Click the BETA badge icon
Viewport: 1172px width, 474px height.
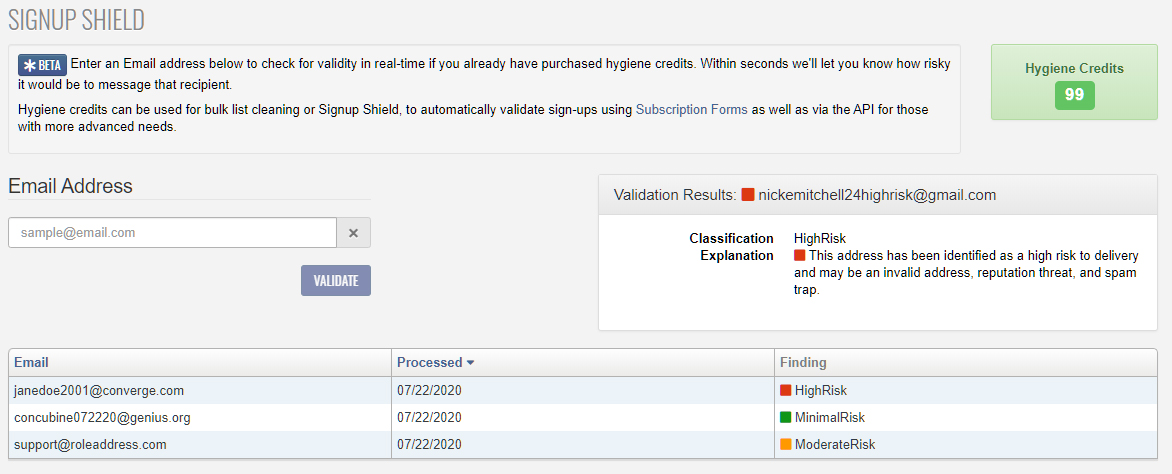(43, 64)
